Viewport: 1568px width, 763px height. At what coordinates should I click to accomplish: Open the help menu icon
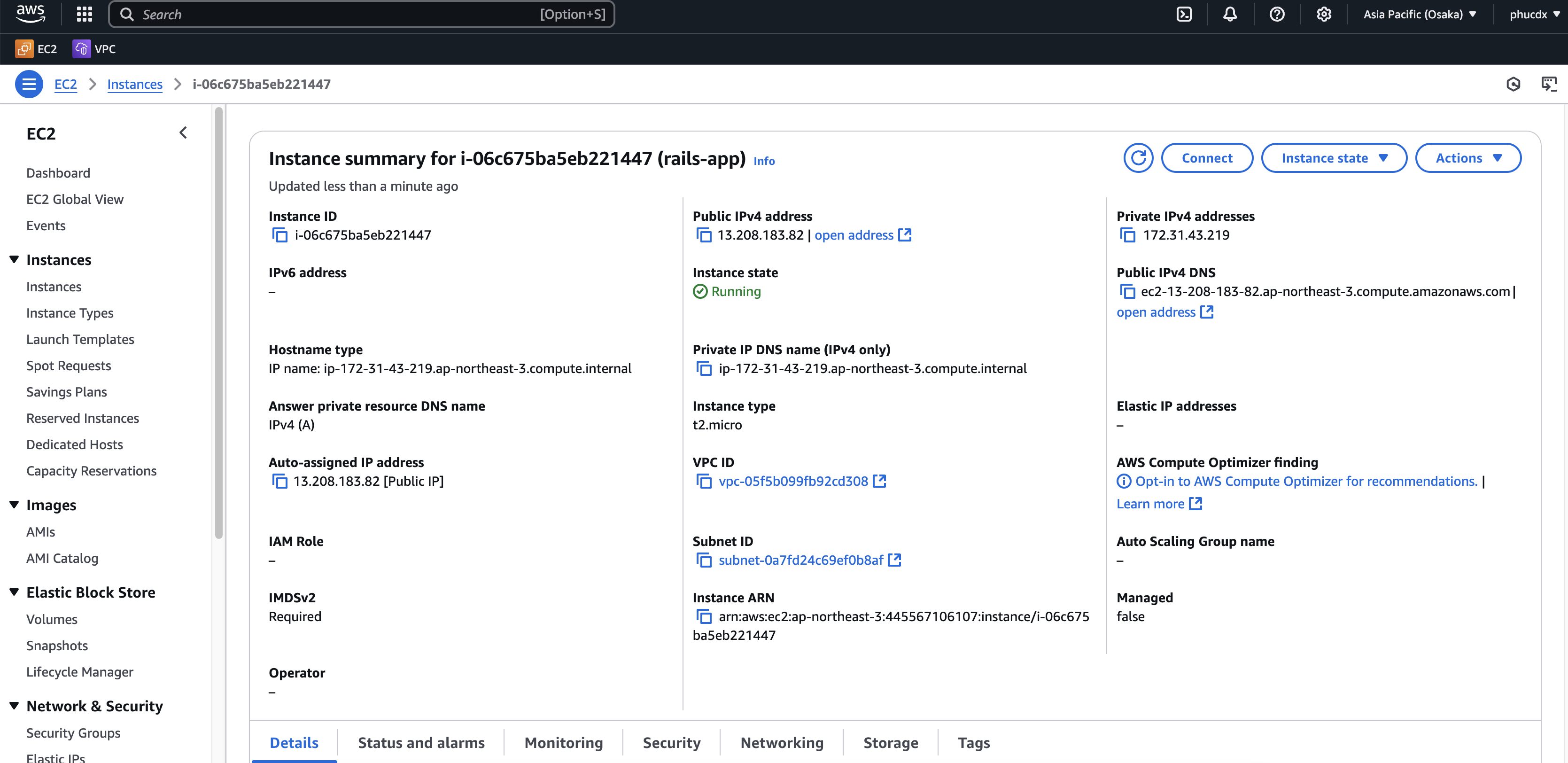point(1277,14)
